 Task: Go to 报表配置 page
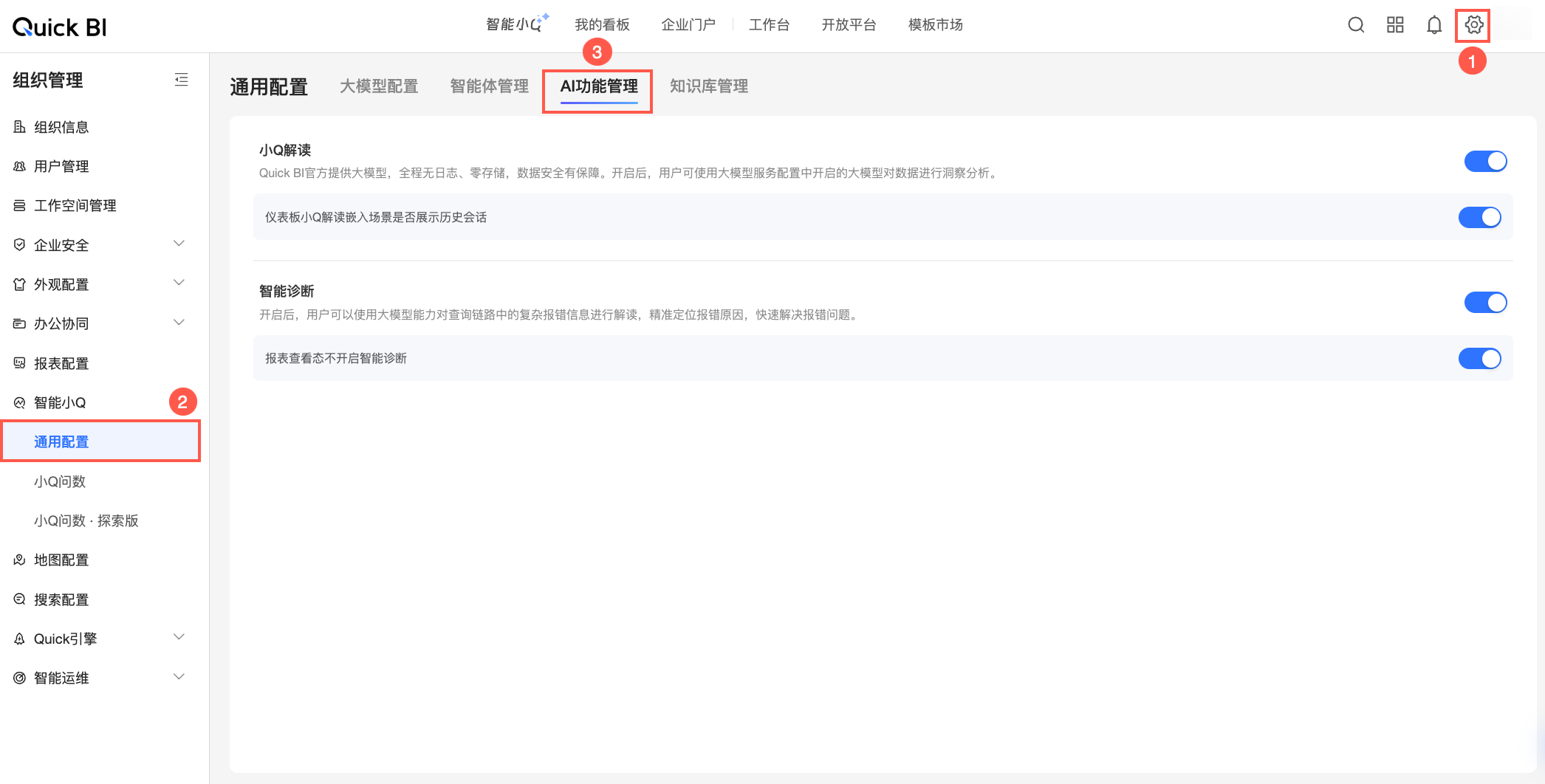(x=61, y=363)
